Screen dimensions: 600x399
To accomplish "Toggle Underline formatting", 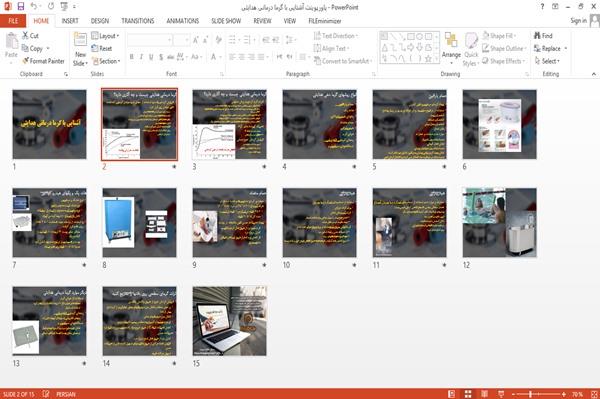I will pyautogui.click(x=151, y=57).
